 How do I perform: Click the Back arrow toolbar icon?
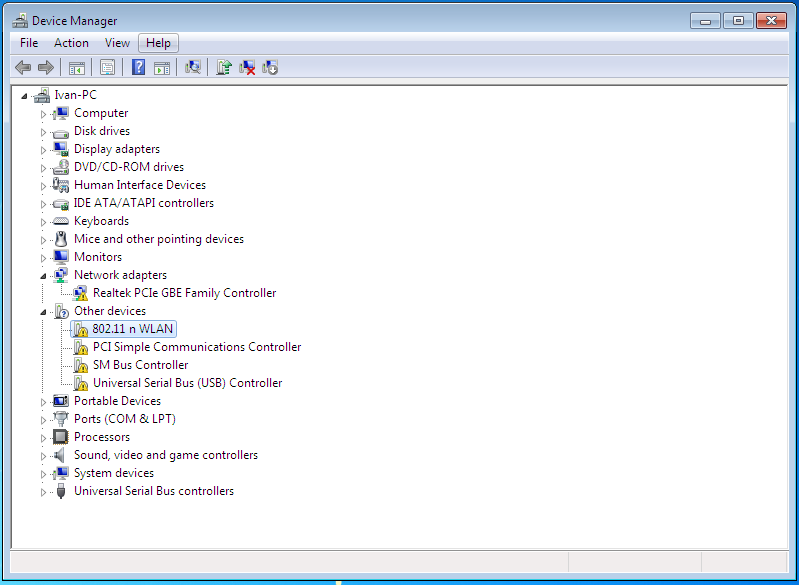coord(23,67)
